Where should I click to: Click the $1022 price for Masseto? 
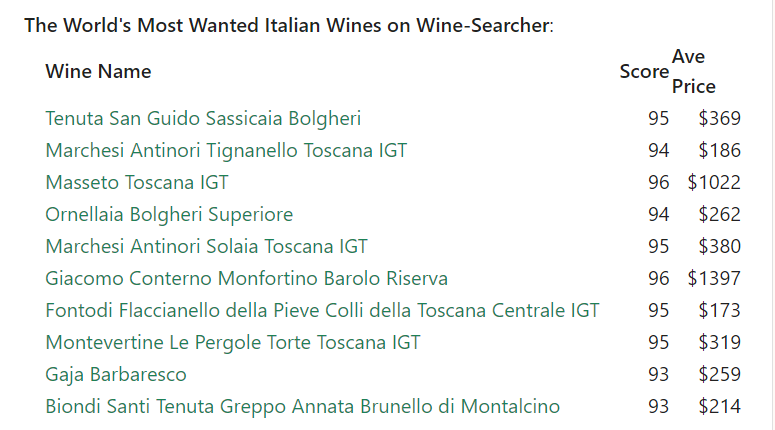pyautogui.click(x=714, y=182)
